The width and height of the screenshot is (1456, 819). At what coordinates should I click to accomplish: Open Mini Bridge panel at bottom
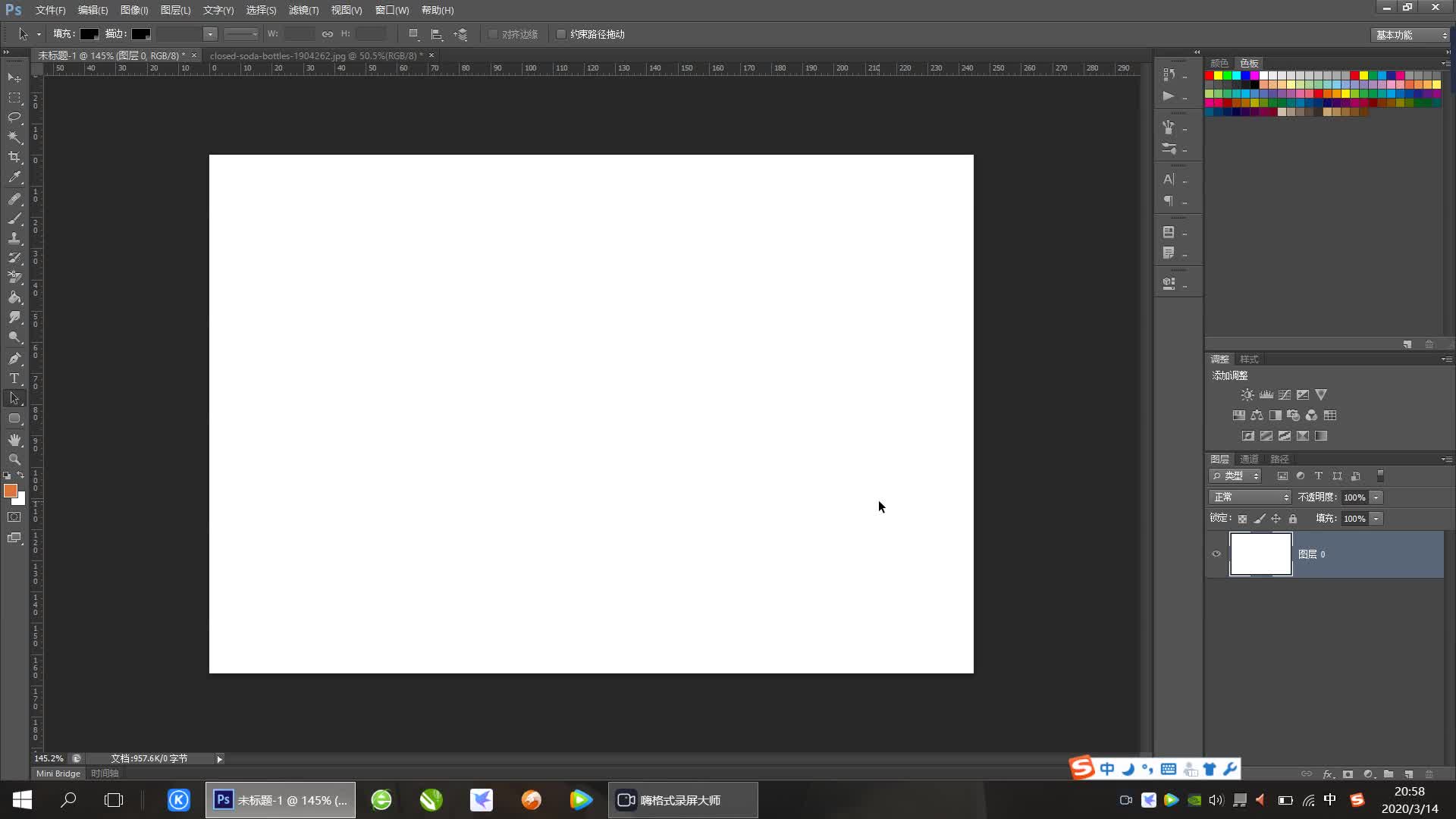[x=58, y=773]
